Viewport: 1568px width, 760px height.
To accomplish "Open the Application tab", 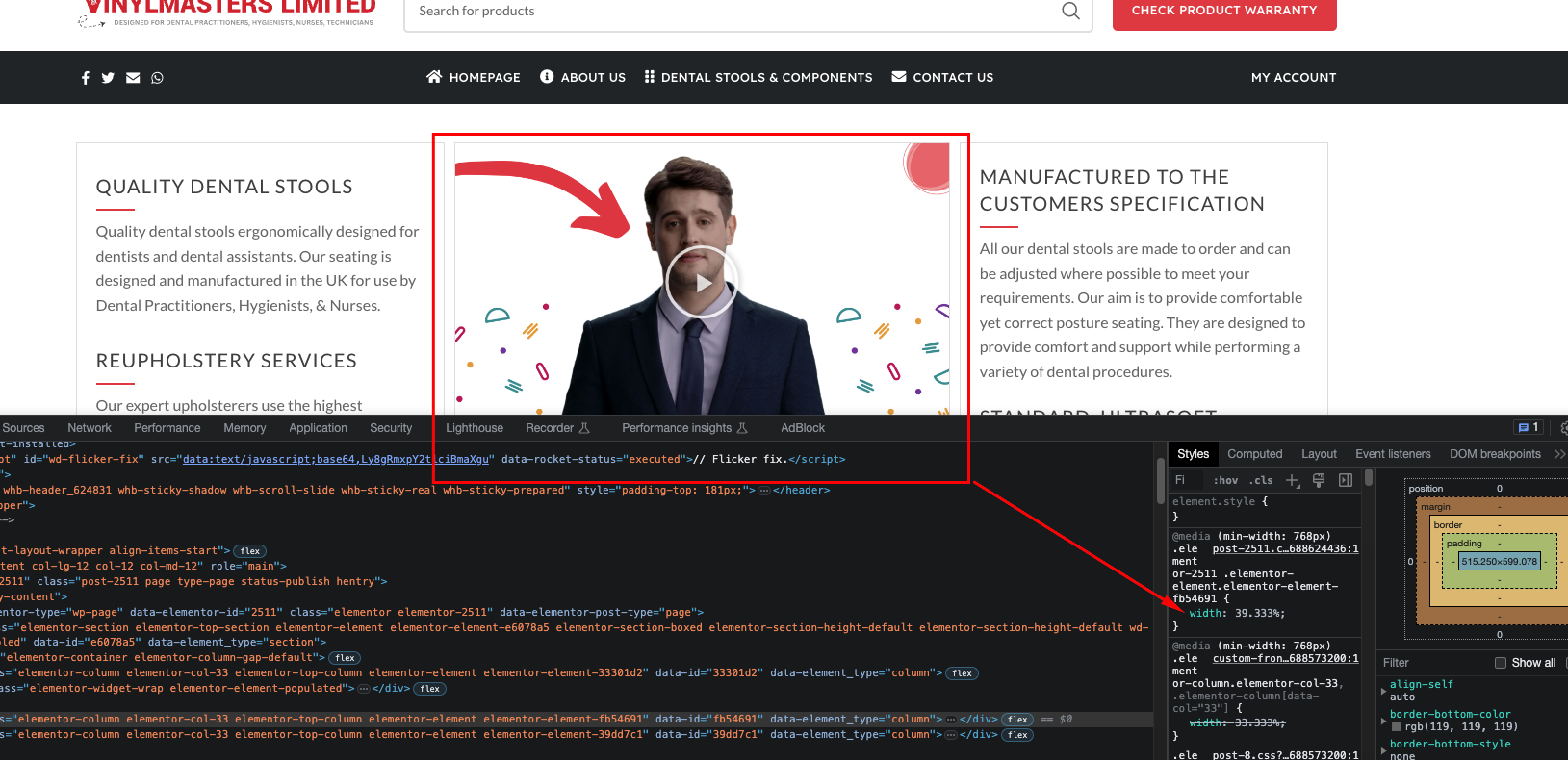I will click(318, 428).
